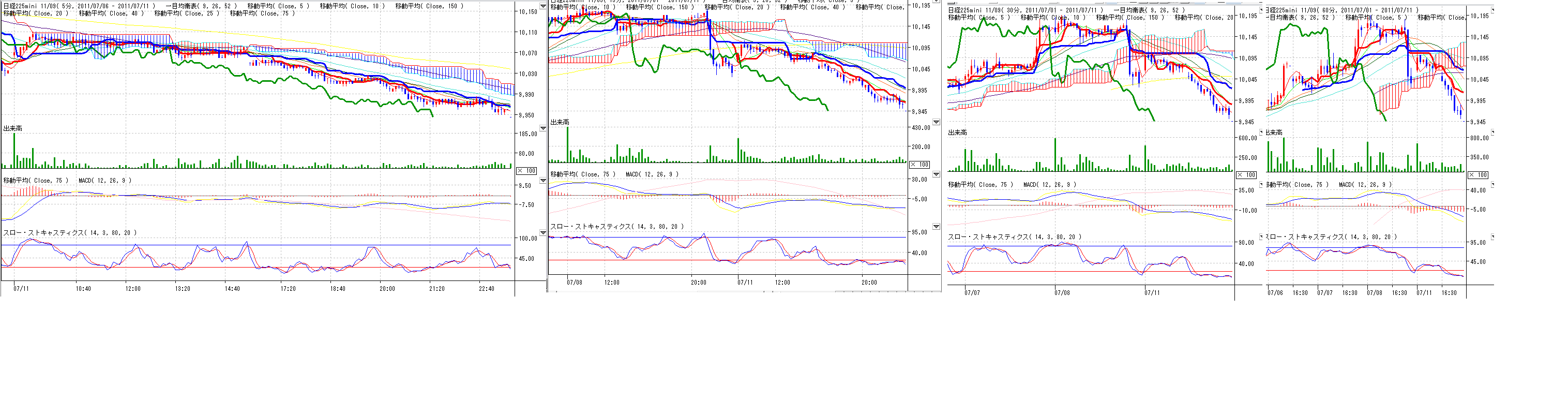
Task: Select 一目均衡表(9, 26, 52) label in 5-minute chart
Action: tap(201, 6)
